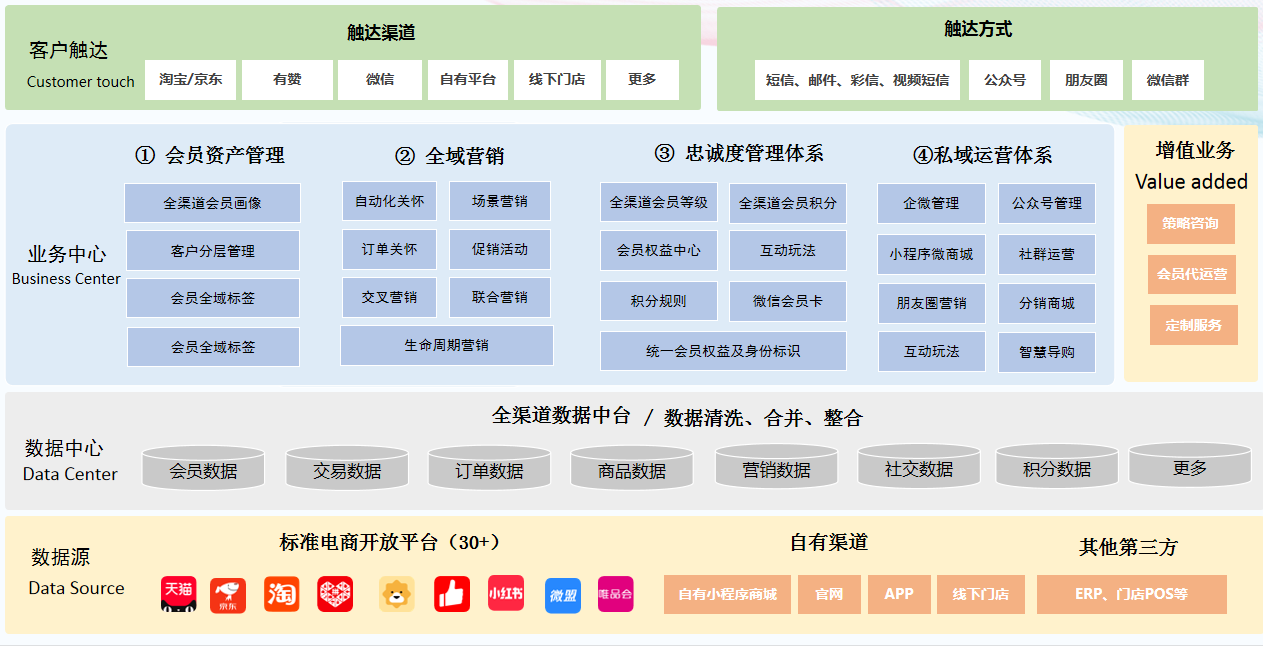Click the 生命周期营销 box
Image resolution: width=1263 pixels, height=646 pixels.
pyautogui.click(x=446, y=345)
